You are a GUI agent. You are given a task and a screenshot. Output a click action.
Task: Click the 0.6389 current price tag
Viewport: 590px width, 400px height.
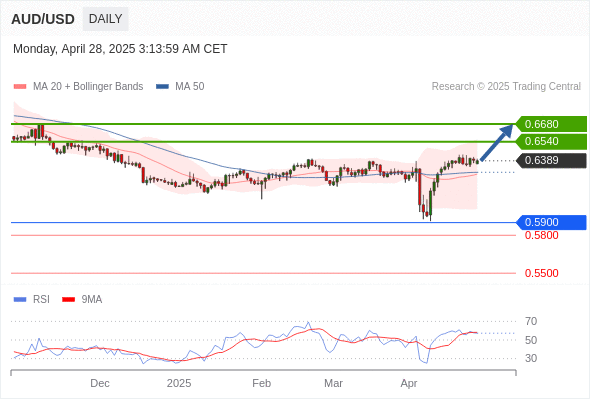[x=551, y=160]
